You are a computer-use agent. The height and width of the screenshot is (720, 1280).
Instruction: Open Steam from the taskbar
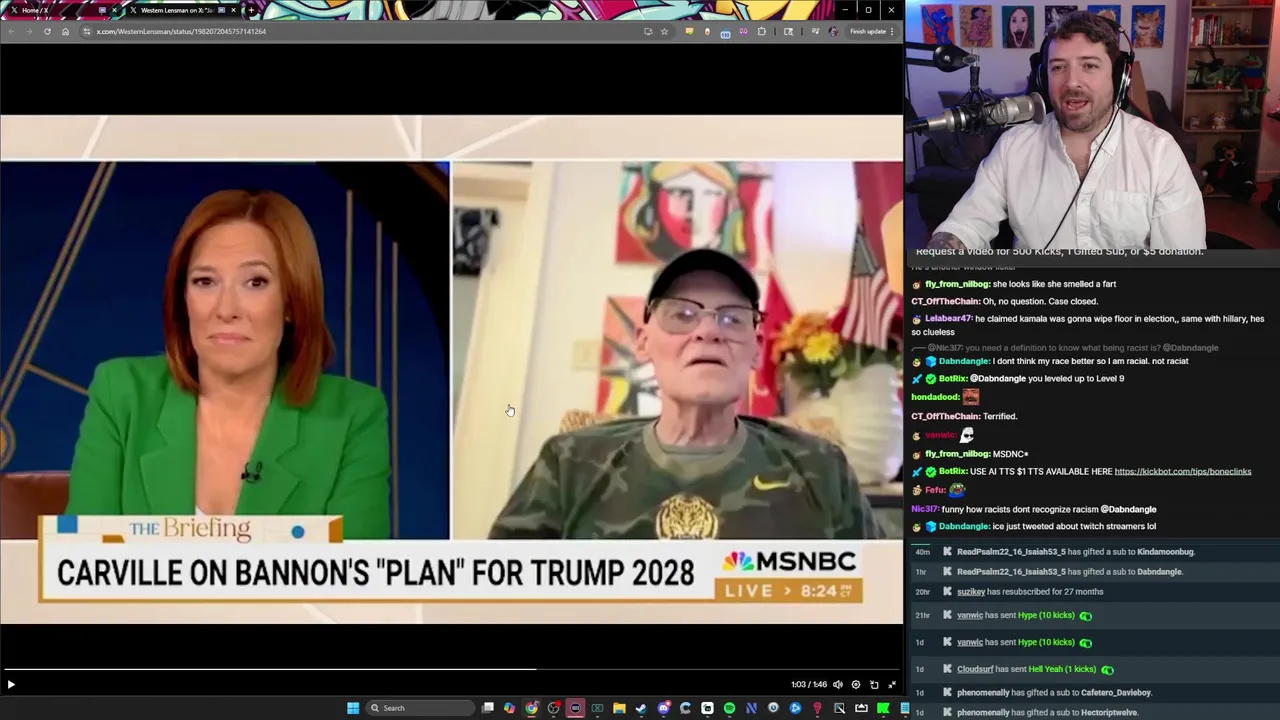click(x=641, y=708)
